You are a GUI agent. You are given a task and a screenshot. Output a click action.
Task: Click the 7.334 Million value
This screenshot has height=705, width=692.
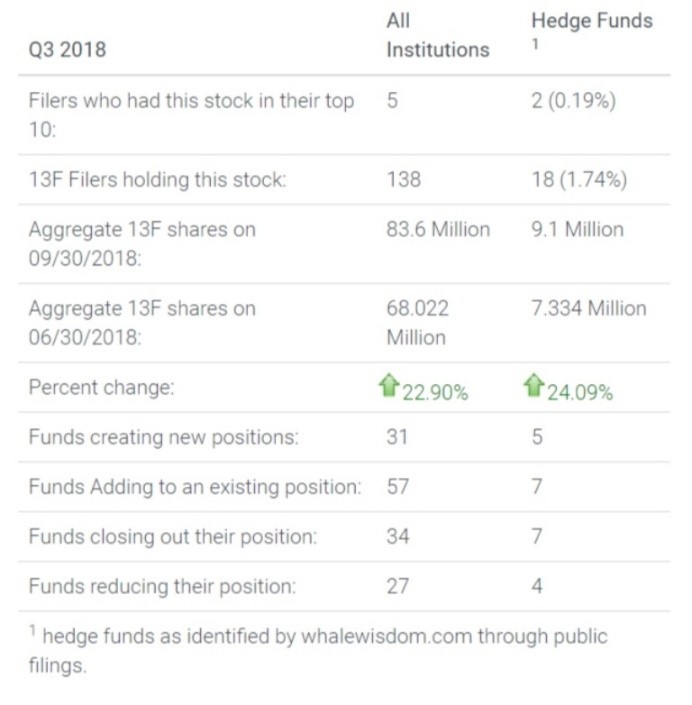pyautogui.click(x=588, y=308)
